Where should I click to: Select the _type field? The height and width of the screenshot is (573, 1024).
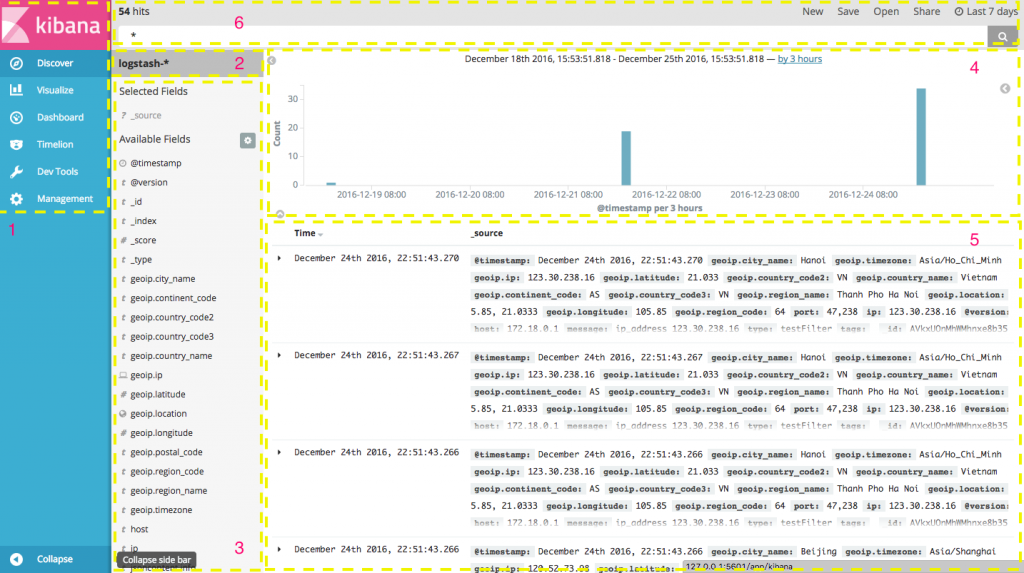click(141, 259)
